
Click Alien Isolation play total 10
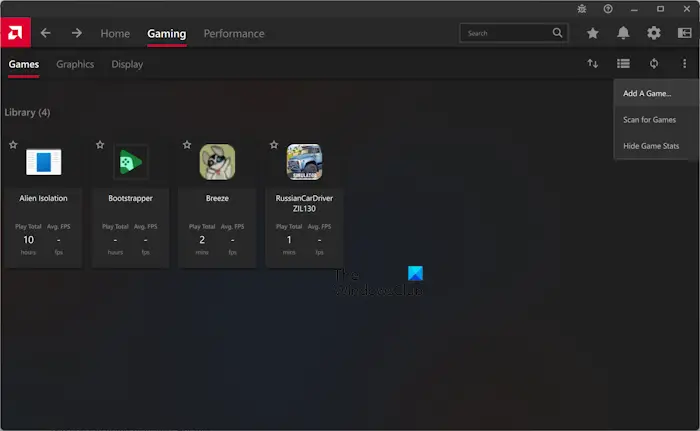(x=29, y=240)
